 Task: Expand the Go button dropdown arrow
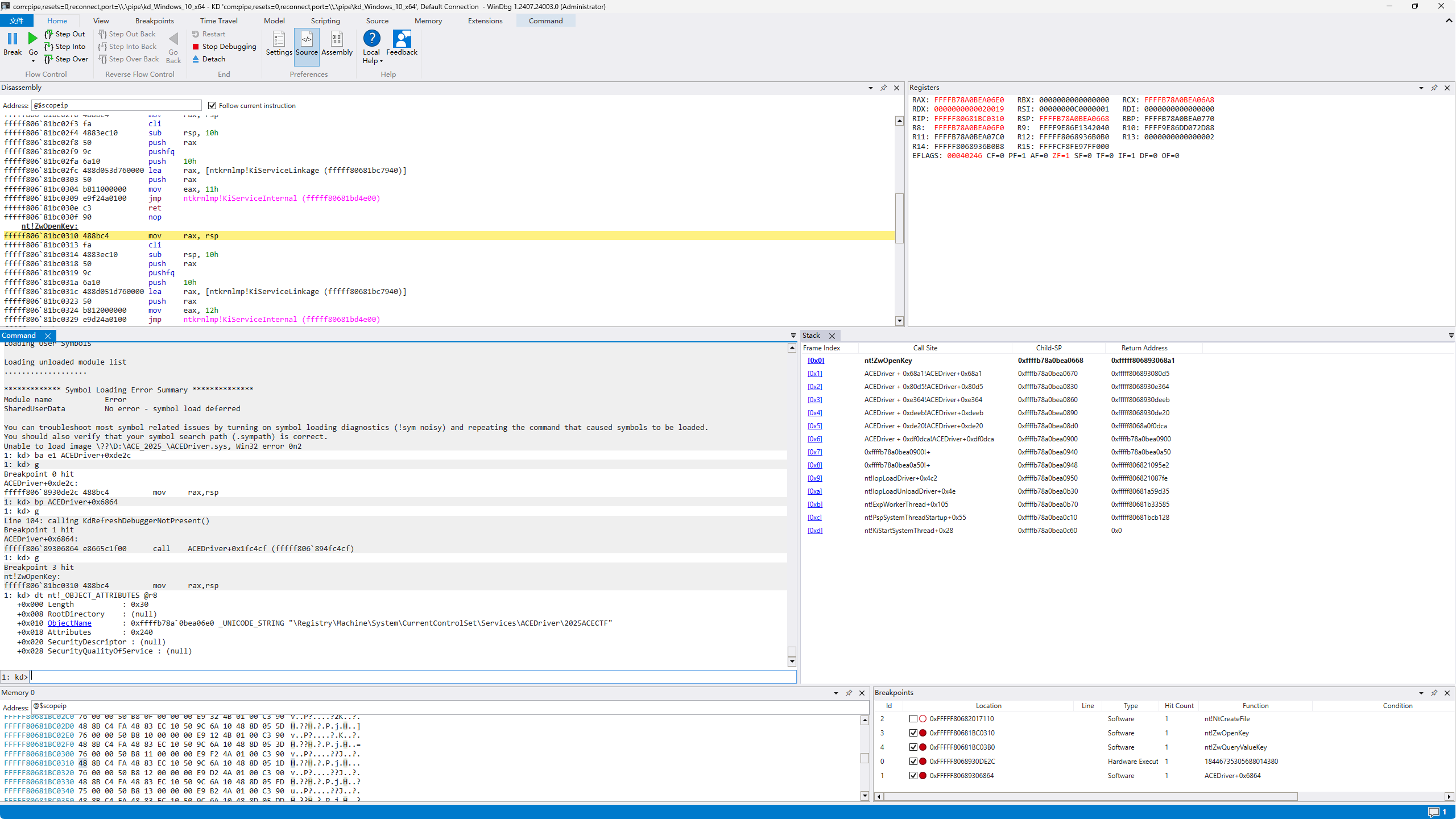coord(33,61)
